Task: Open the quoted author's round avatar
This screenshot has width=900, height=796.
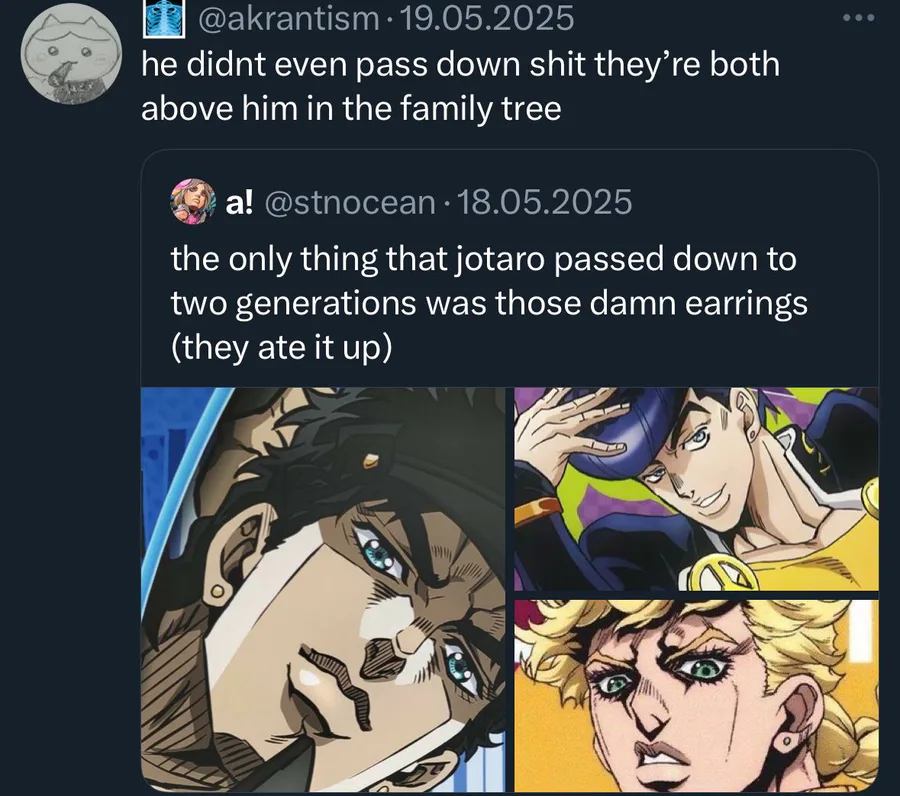Action: [193, 201]
